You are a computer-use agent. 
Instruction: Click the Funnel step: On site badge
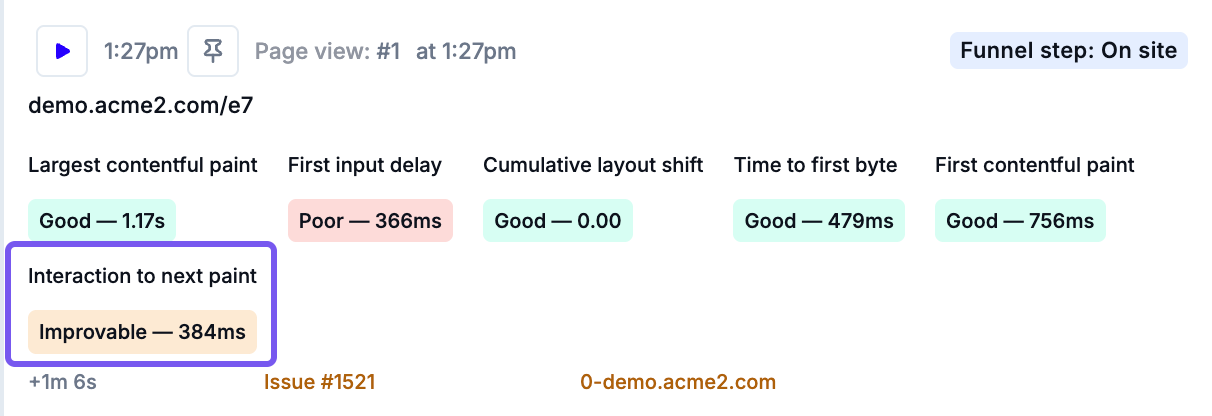(1068, 50)
